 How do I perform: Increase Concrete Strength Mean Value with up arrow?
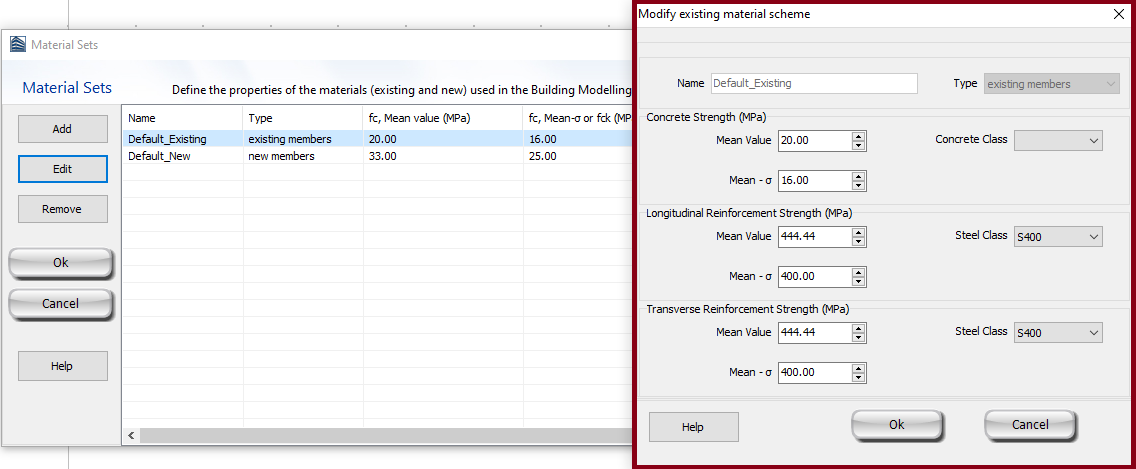[858, 136]
